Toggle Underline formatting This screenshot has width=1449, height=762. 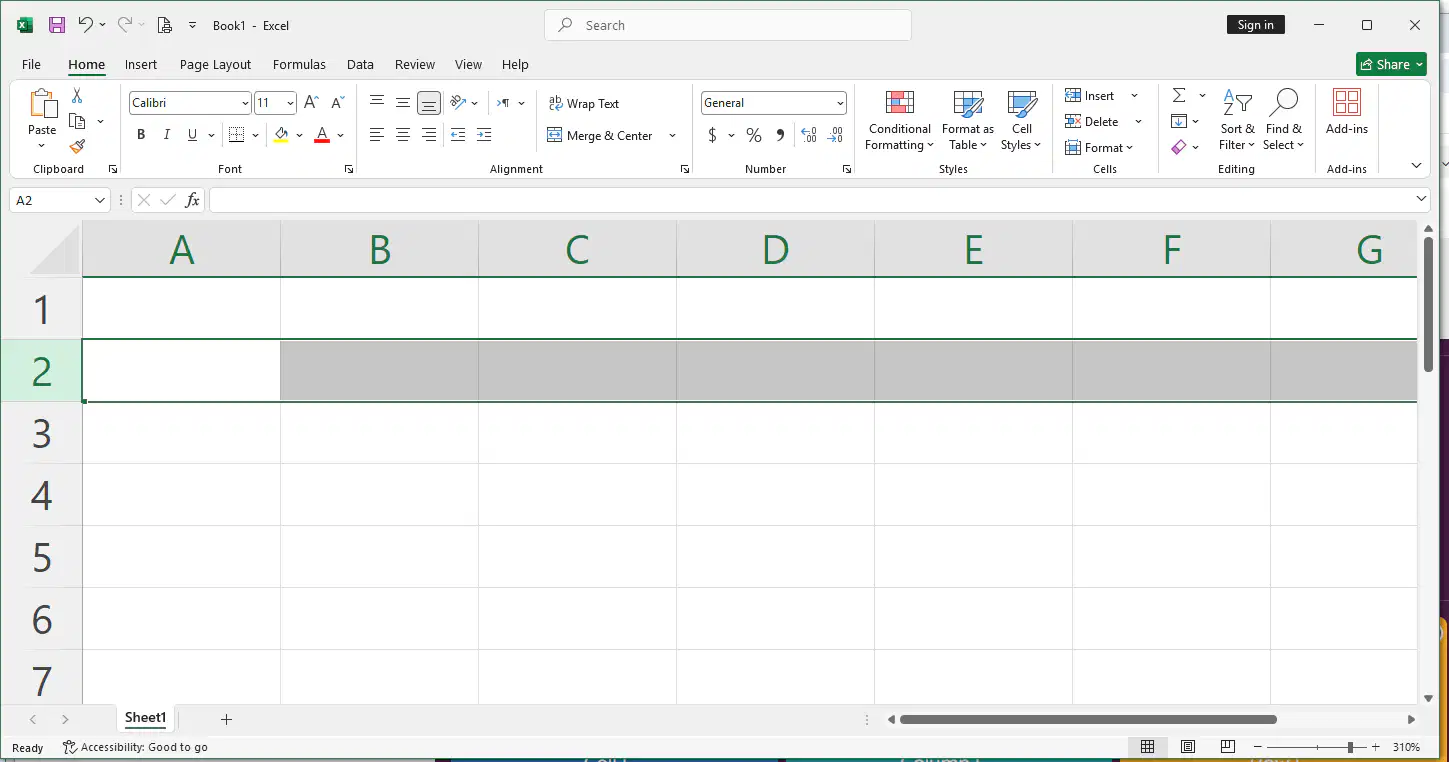pos(192,135)
